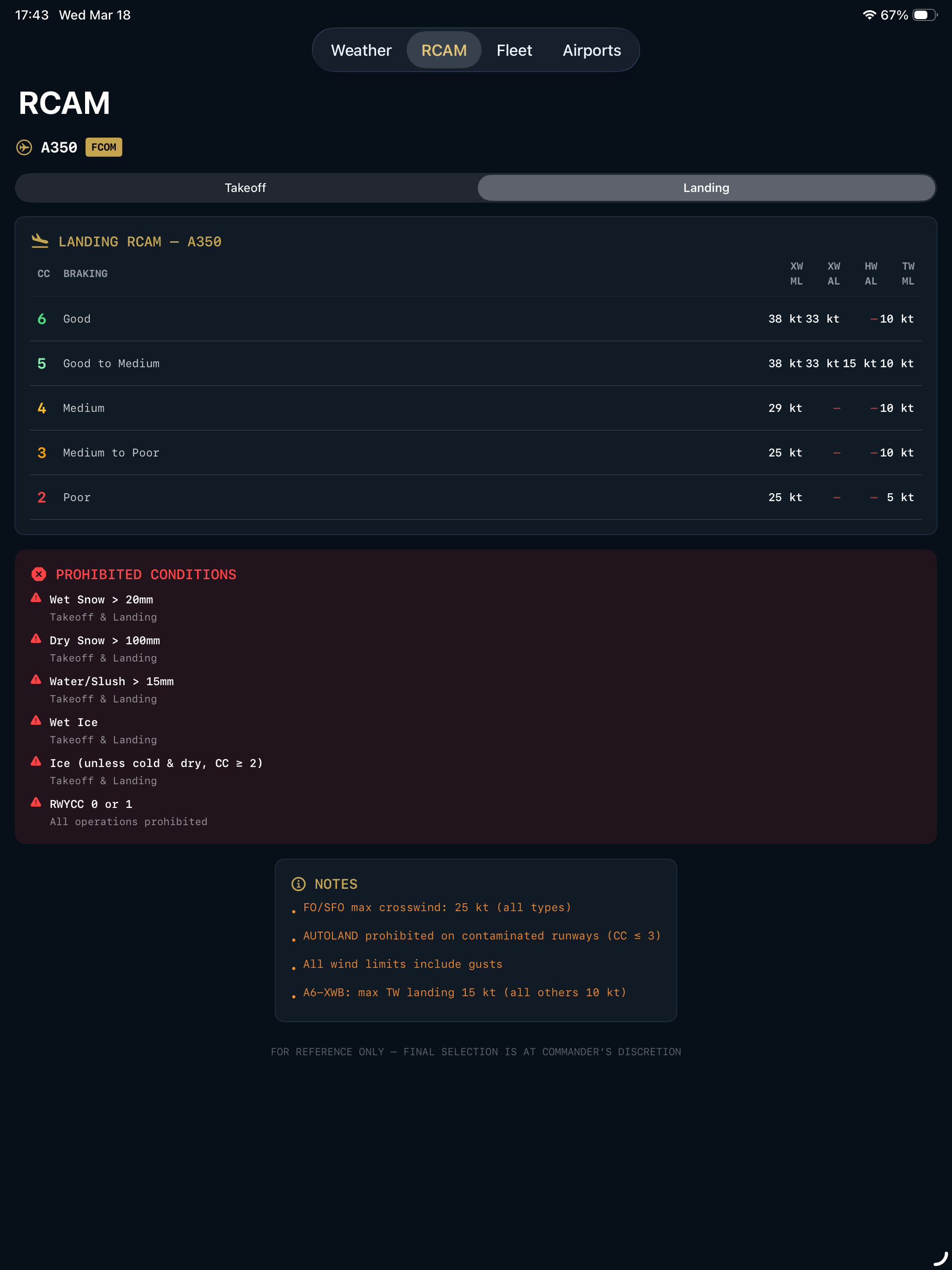Image resolution: width=952 pixels, height=1270 pixels.
Task: Select the Medium to Poor row
Action: 476,452
